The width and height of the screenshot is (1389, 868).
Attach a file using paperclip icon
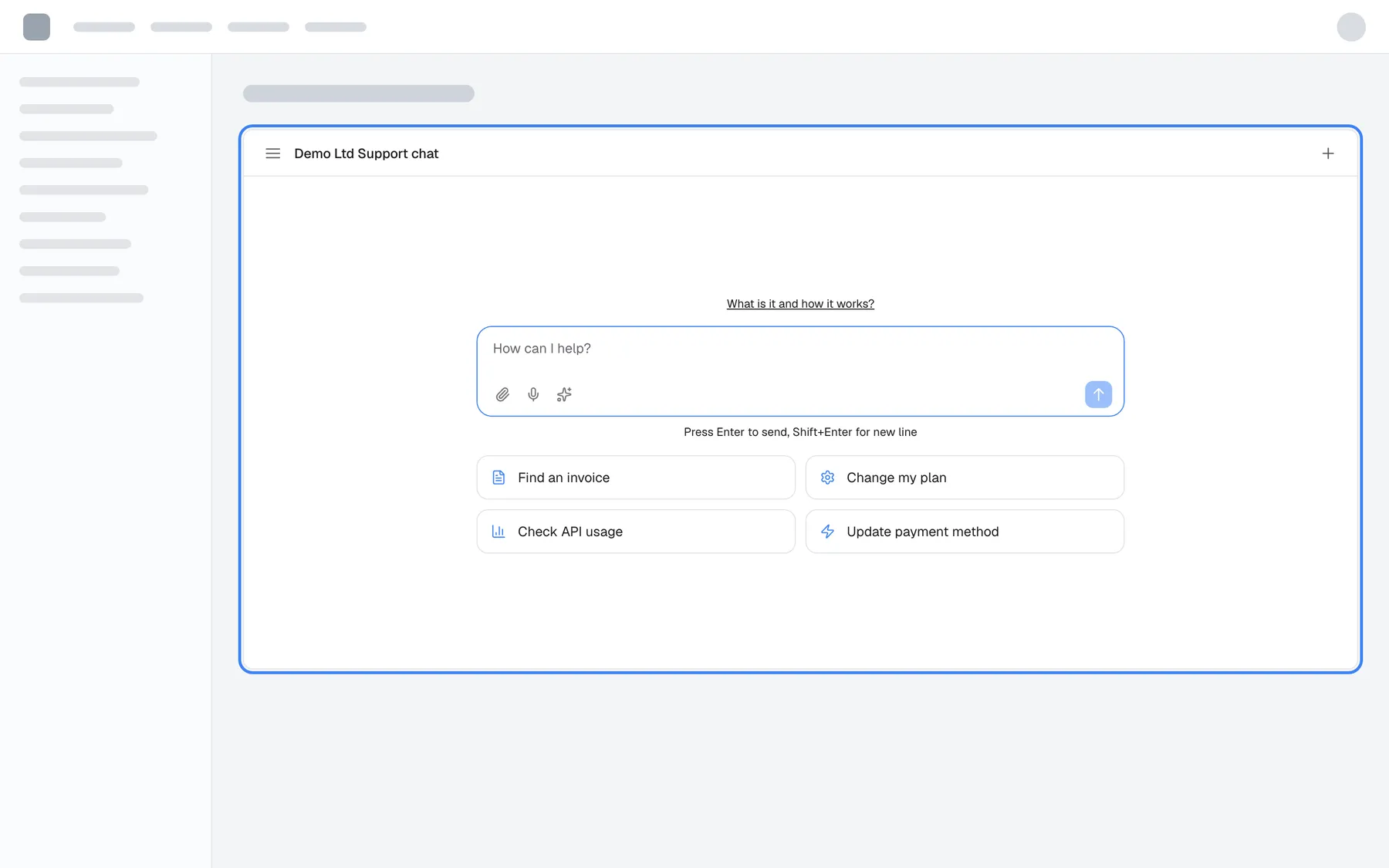point(502,394)
